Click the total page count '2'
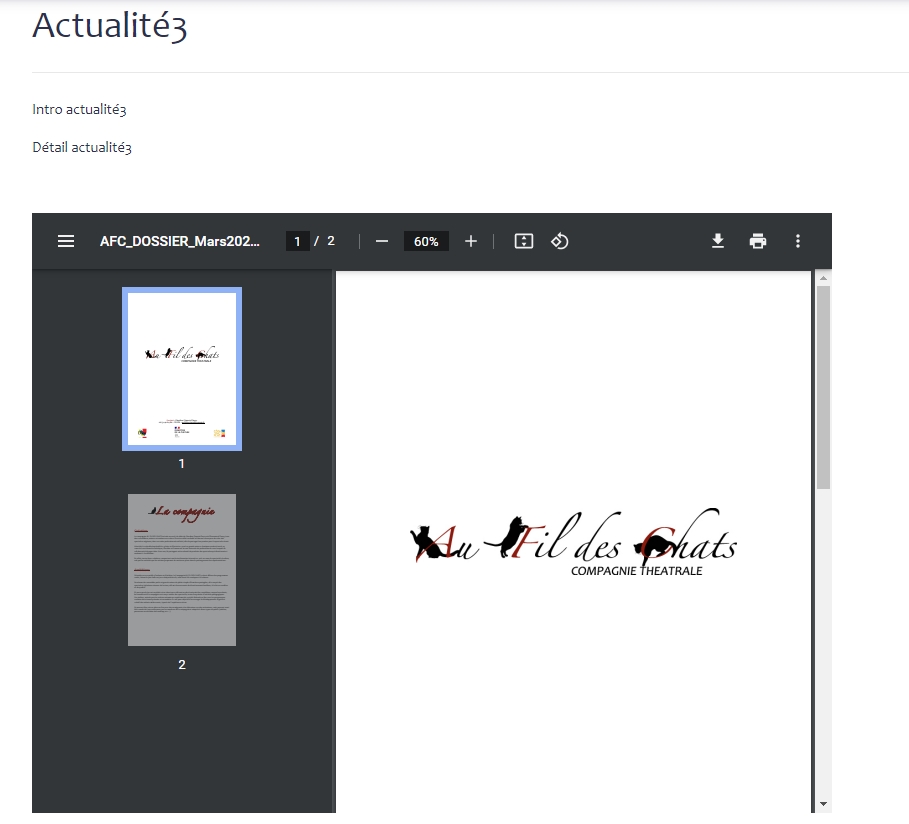This screenshot has width=909, height=824. click(331, 241)
